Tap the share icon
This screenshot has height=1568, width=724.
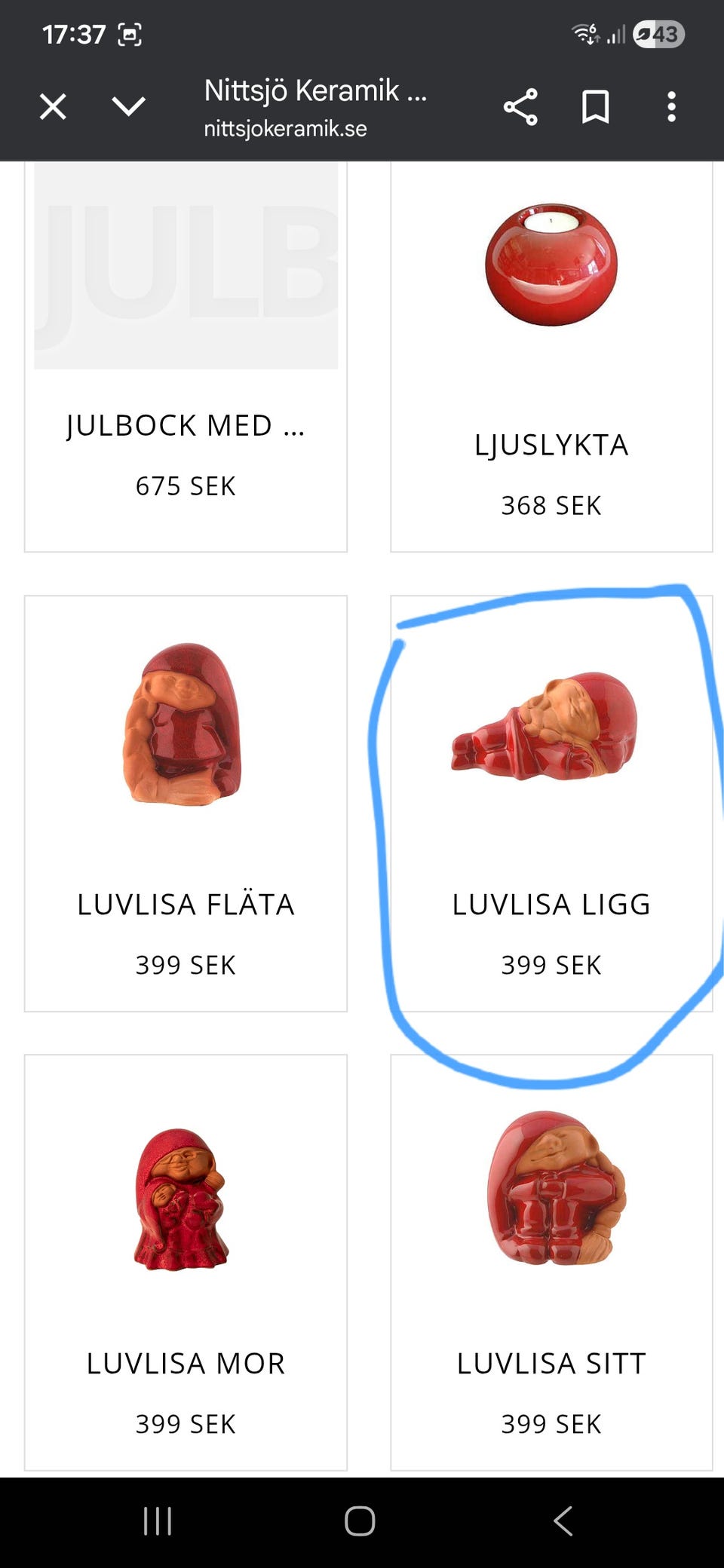point(520,106)
